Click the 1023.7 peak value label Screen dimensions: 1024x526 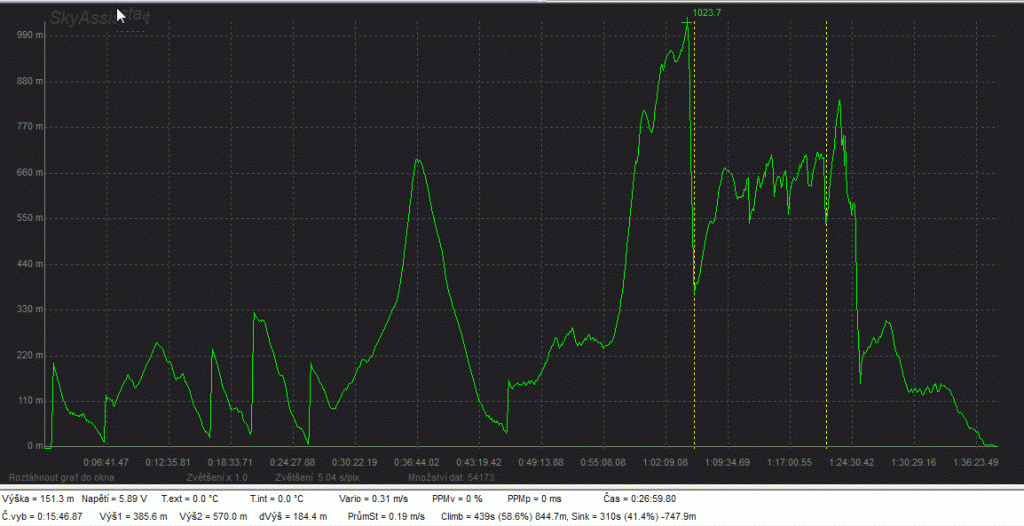[707, 13]
